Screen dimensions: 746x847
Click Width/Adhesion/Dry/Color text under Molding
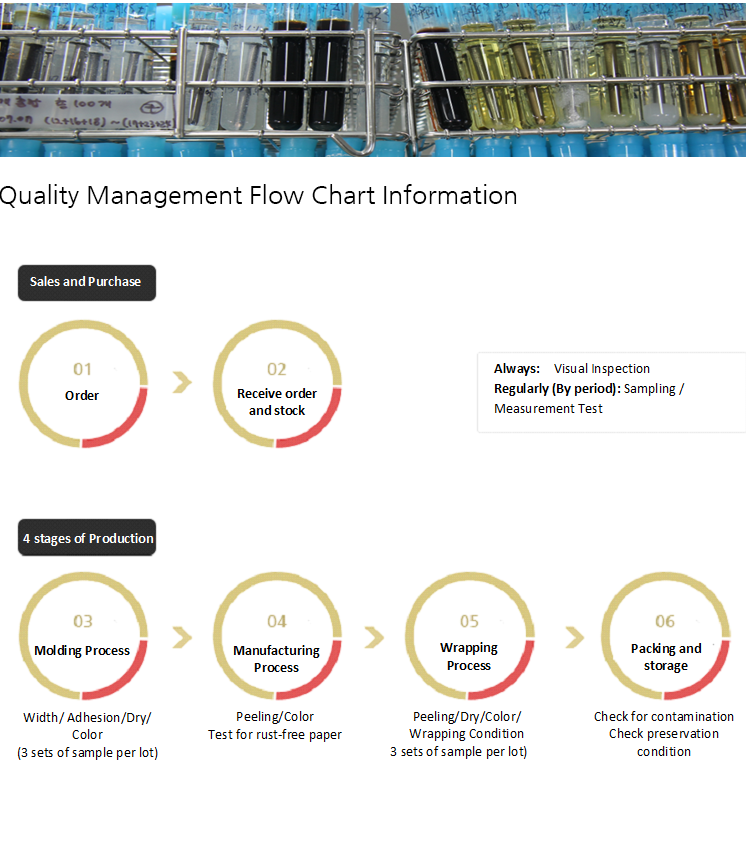coord(88,726)
